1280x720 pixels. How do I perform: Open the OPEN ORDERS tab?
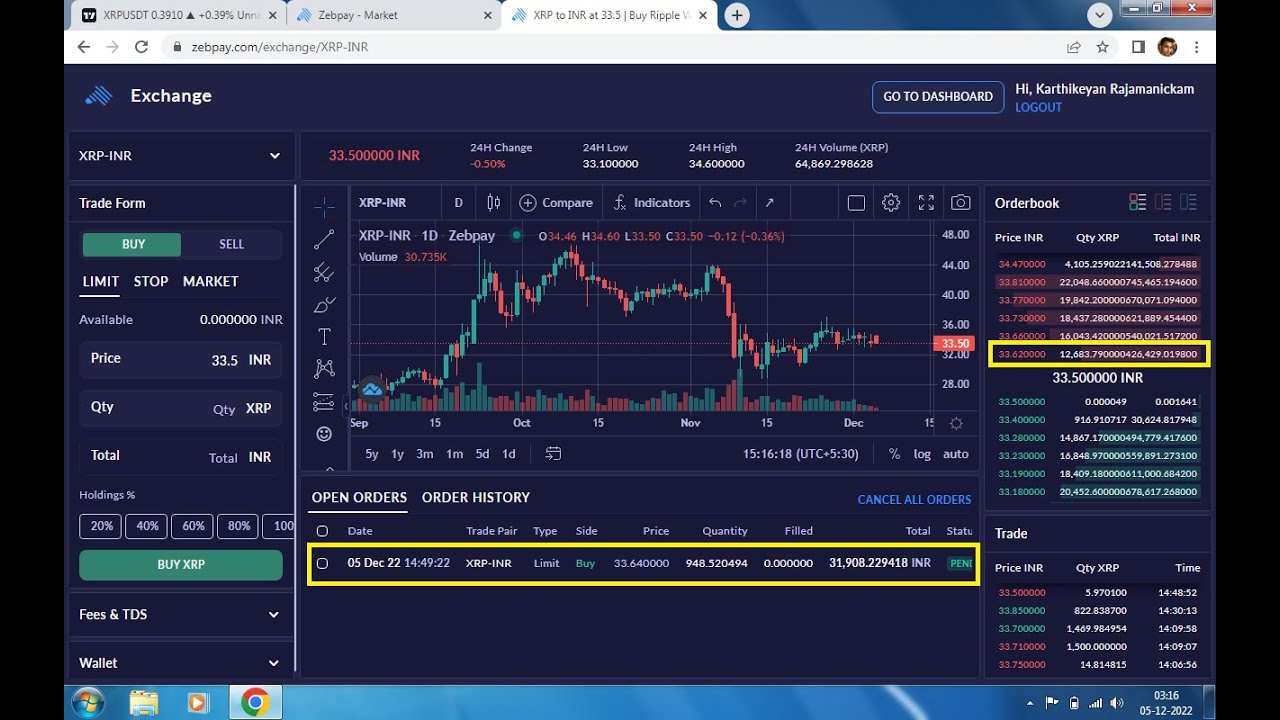tap(359, 497)
